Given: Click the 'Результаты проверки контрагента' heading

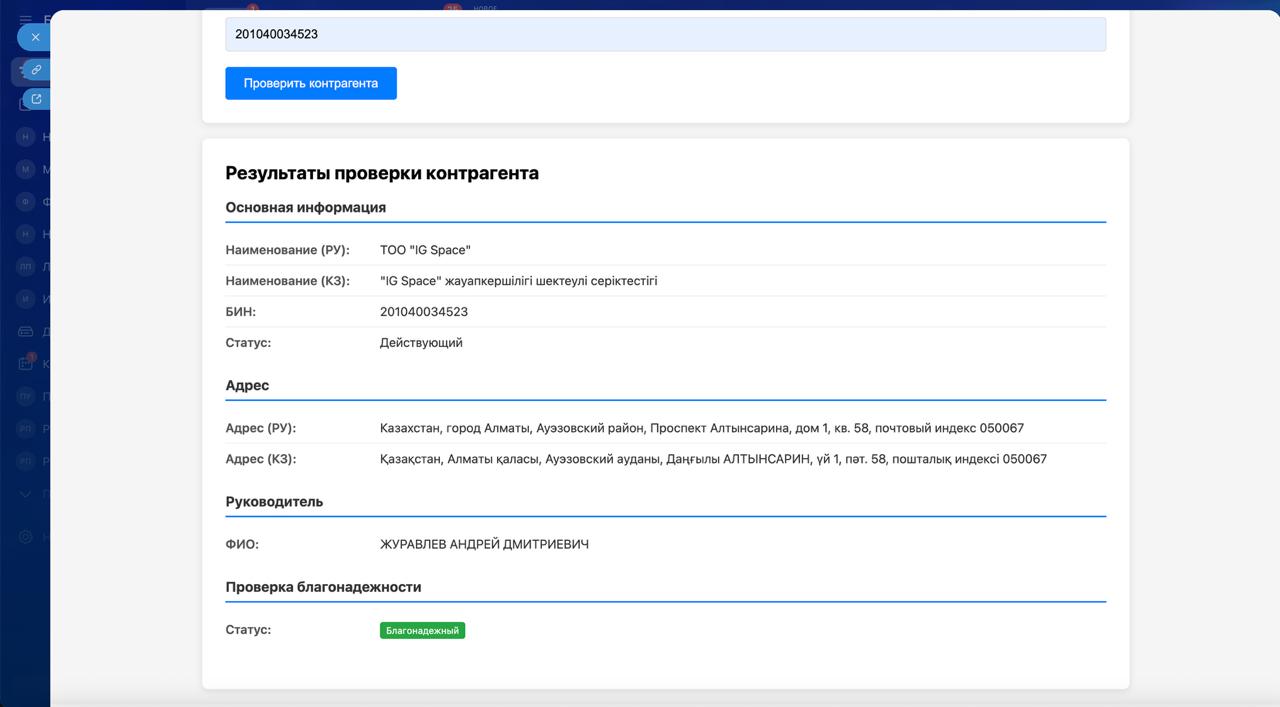Looking at the screenshot, I should [x=382, y=173].
